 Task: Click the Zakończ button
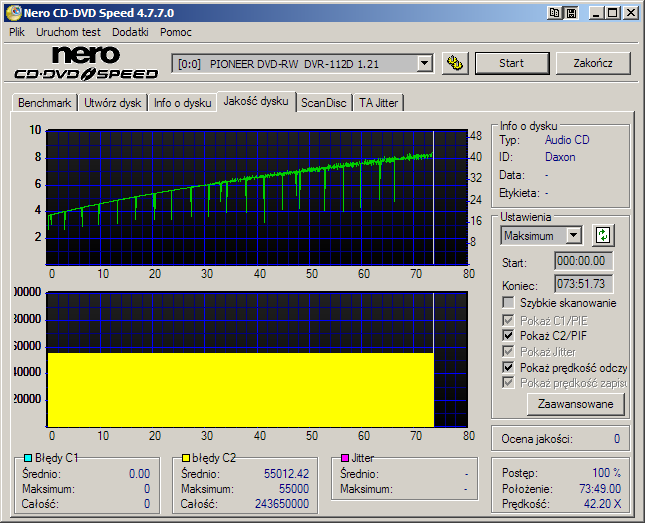coord(593,63)
